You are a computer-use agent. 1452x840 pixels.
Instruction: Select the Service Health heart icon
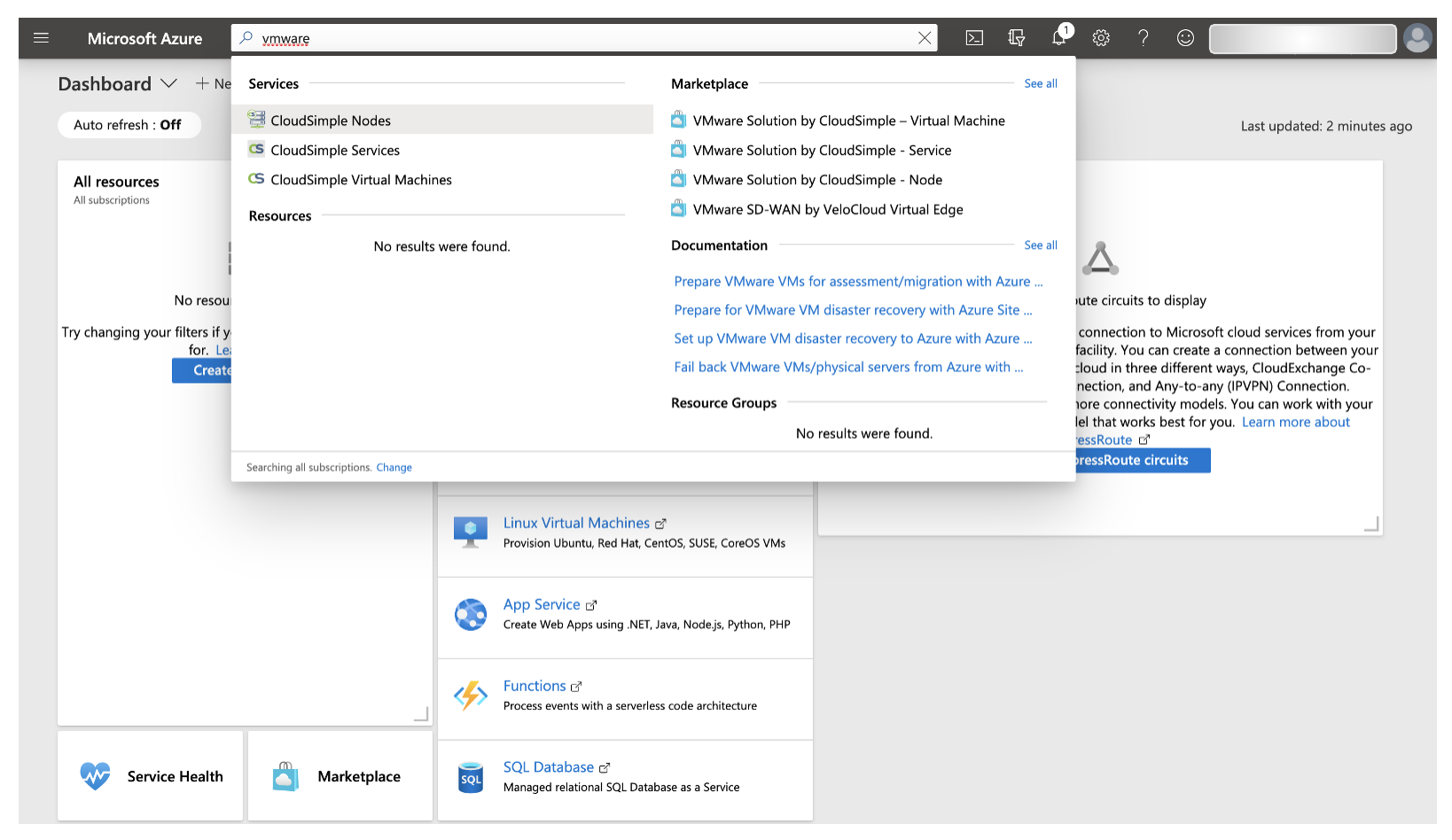click(95, 775)
